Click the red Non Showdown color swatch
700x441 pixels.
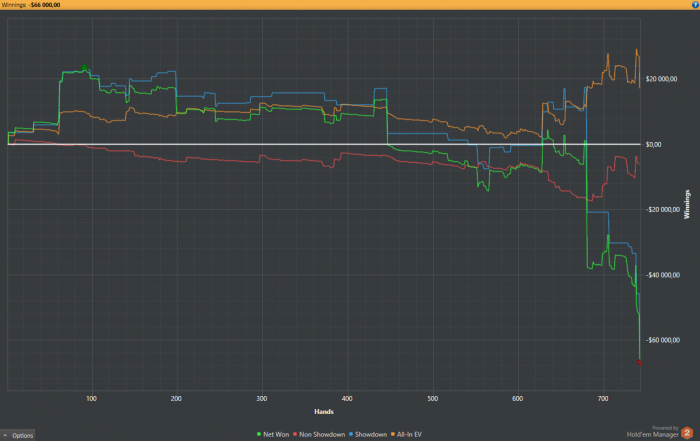click(x=295, y=434)
